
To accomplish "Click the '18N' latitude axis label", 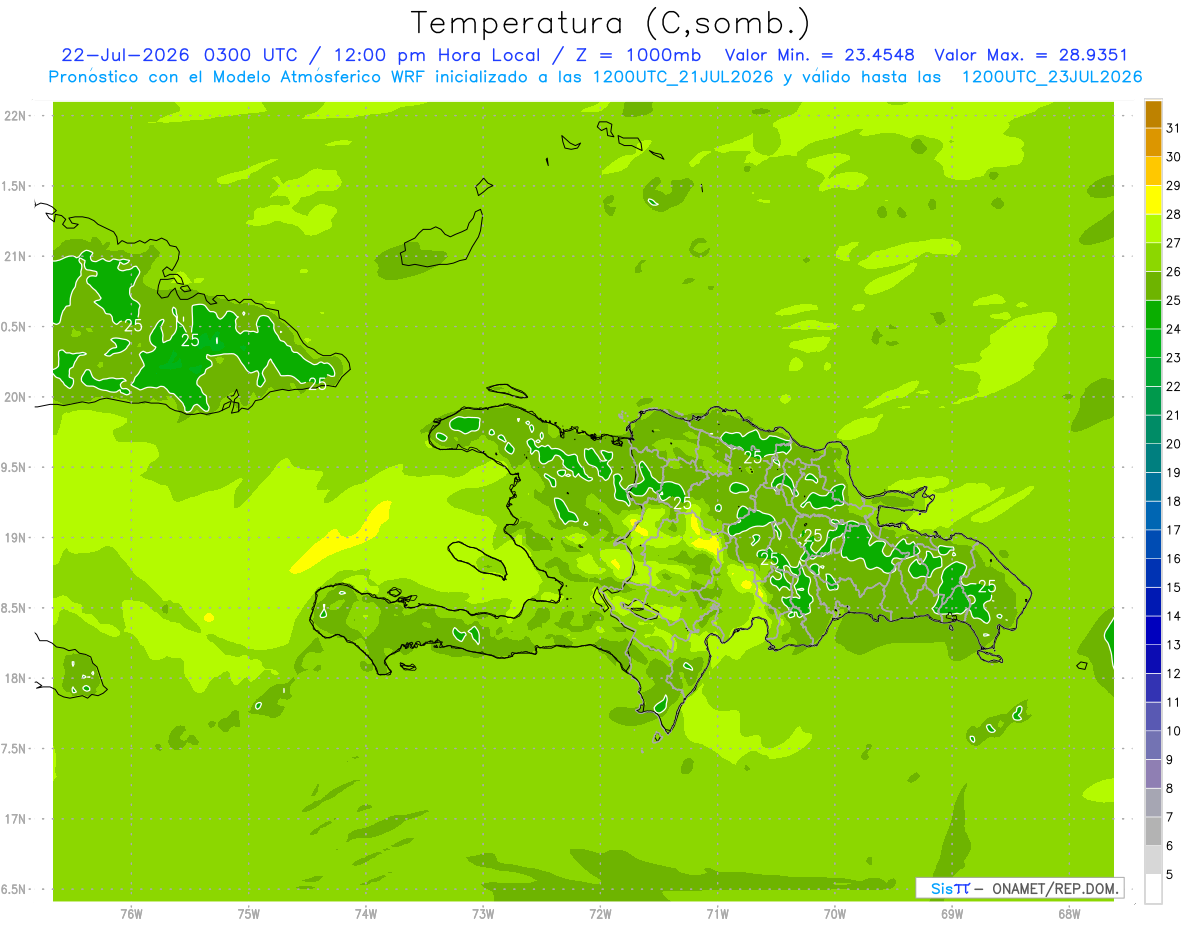I will pyautogui.click(x=15, y=678).
